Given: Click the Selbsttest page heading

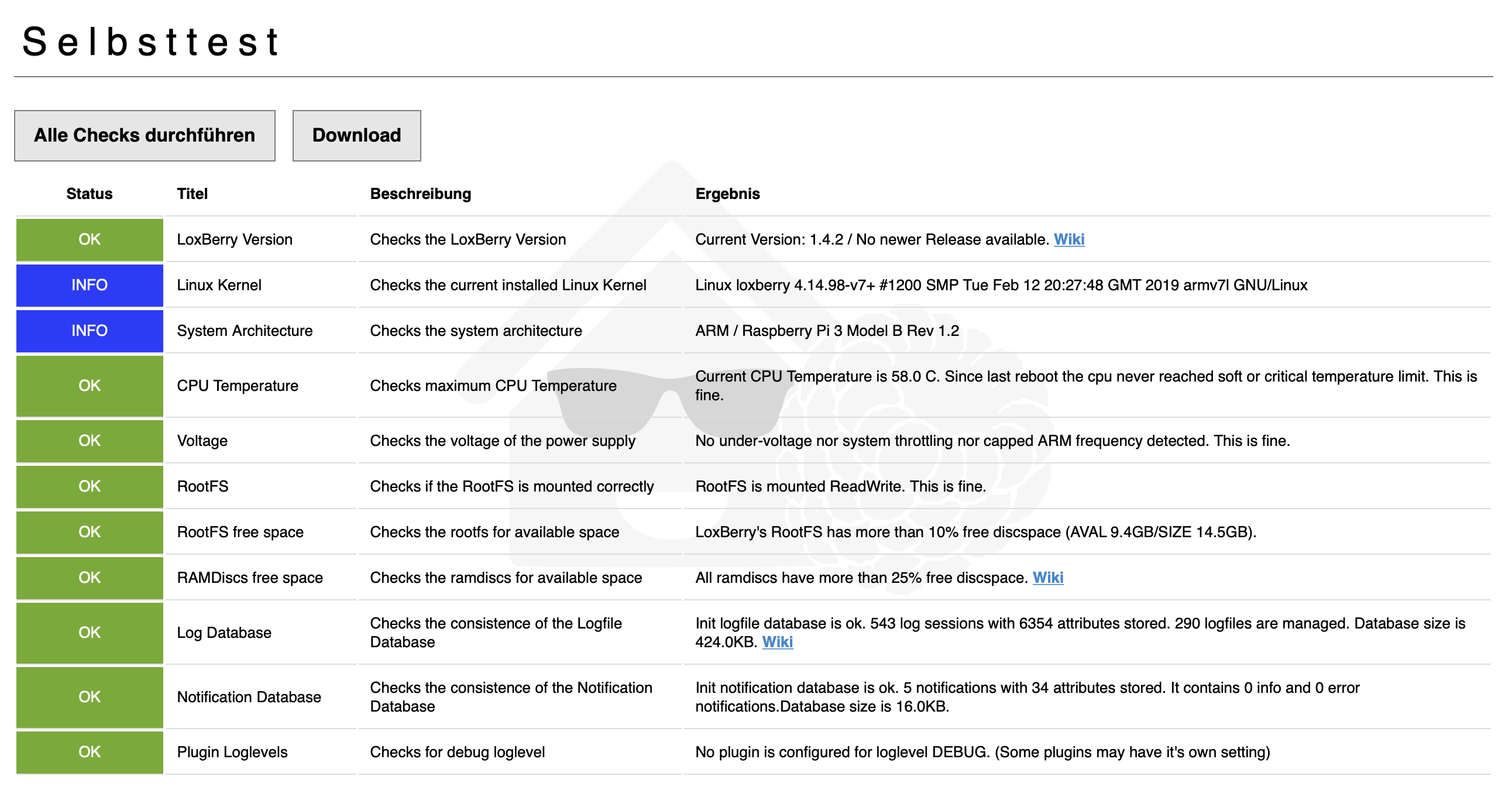Looking at the screenshot, I should [151, 42].
